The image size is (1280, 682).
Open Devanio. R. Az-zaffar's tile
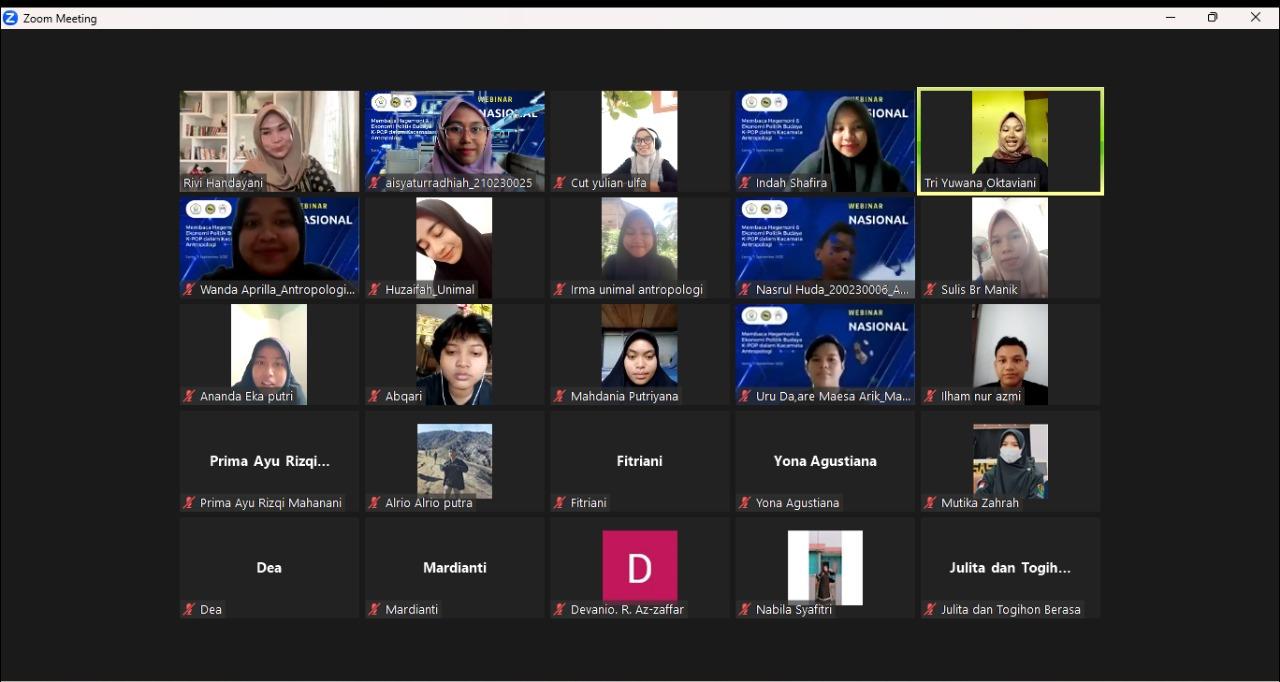click(639, 565)
